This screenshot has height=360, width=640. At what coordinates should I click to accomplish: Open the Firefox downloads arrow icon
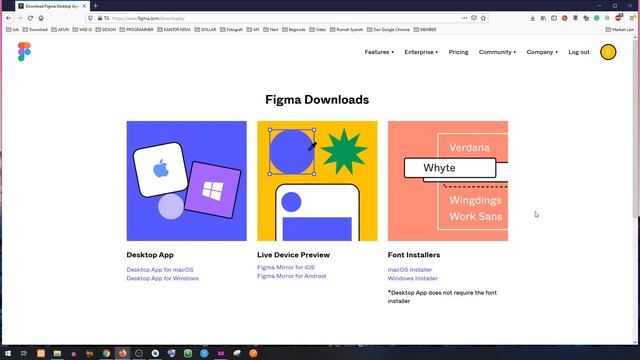(x=533, y=18)
